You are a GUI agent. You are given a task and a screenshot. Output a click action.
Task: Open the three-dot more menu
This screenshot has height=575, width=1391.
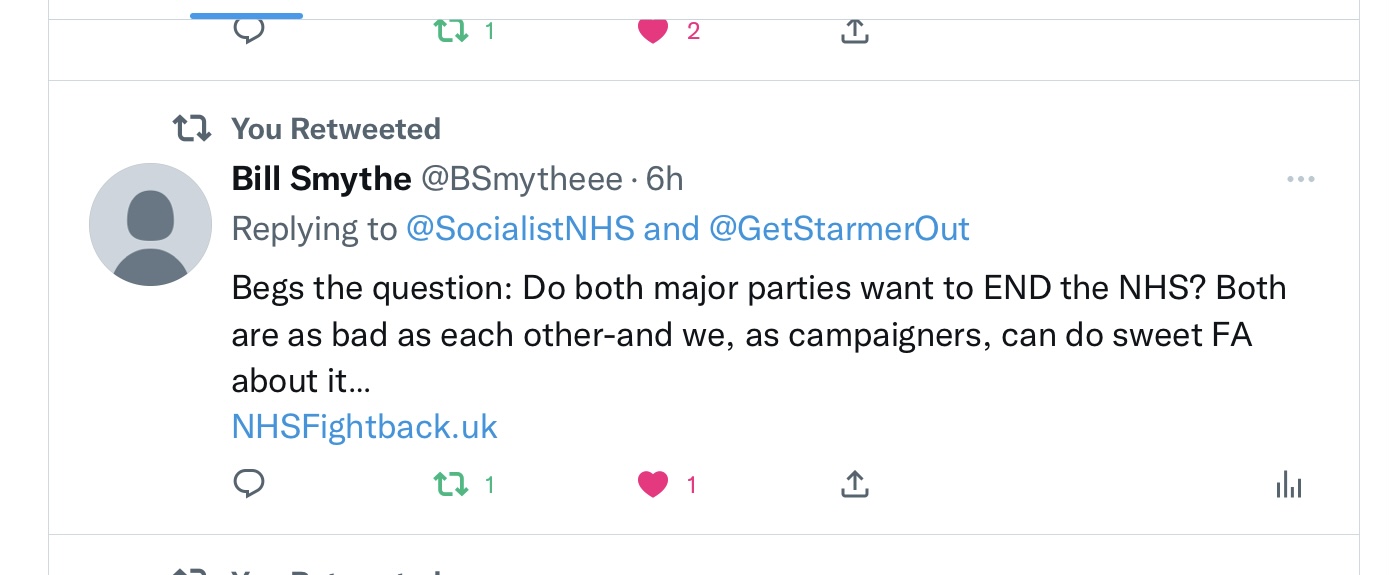[x=1300, y=180]
